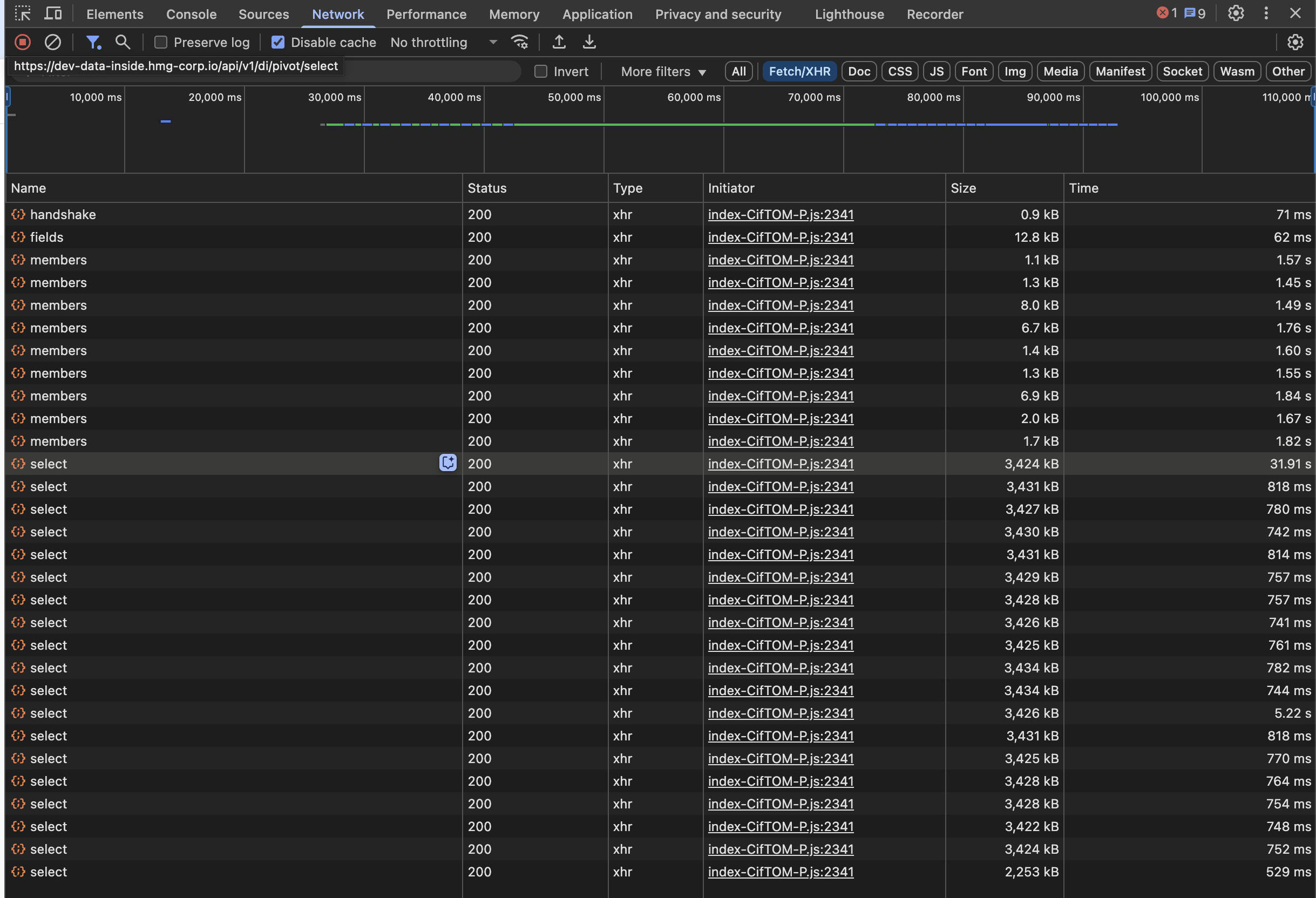The image size is (1316, 898).
Task: Clear the network log
Action: 53,42
